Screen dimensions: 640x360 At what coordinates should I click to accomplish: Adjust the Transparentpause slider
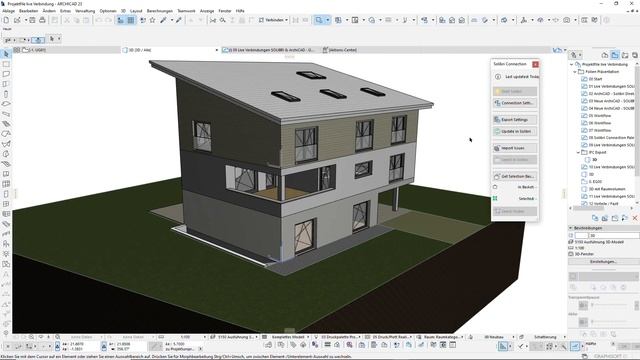609,305
